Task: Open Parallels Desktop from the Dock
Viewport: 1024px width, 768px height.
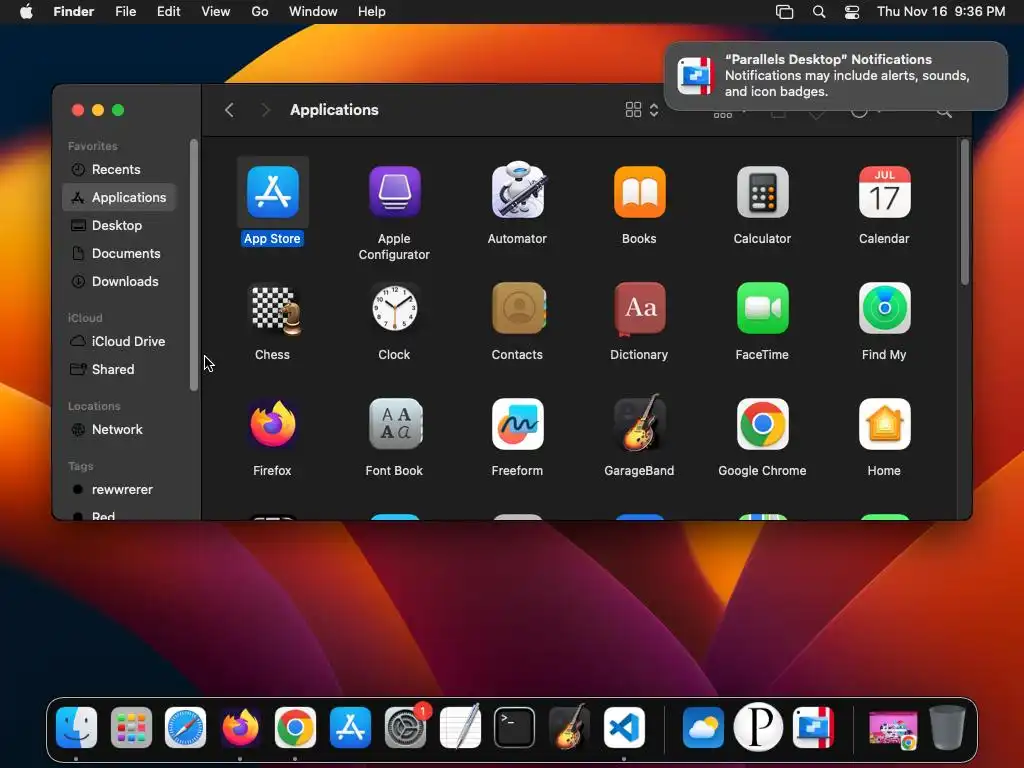Action: 813,728
